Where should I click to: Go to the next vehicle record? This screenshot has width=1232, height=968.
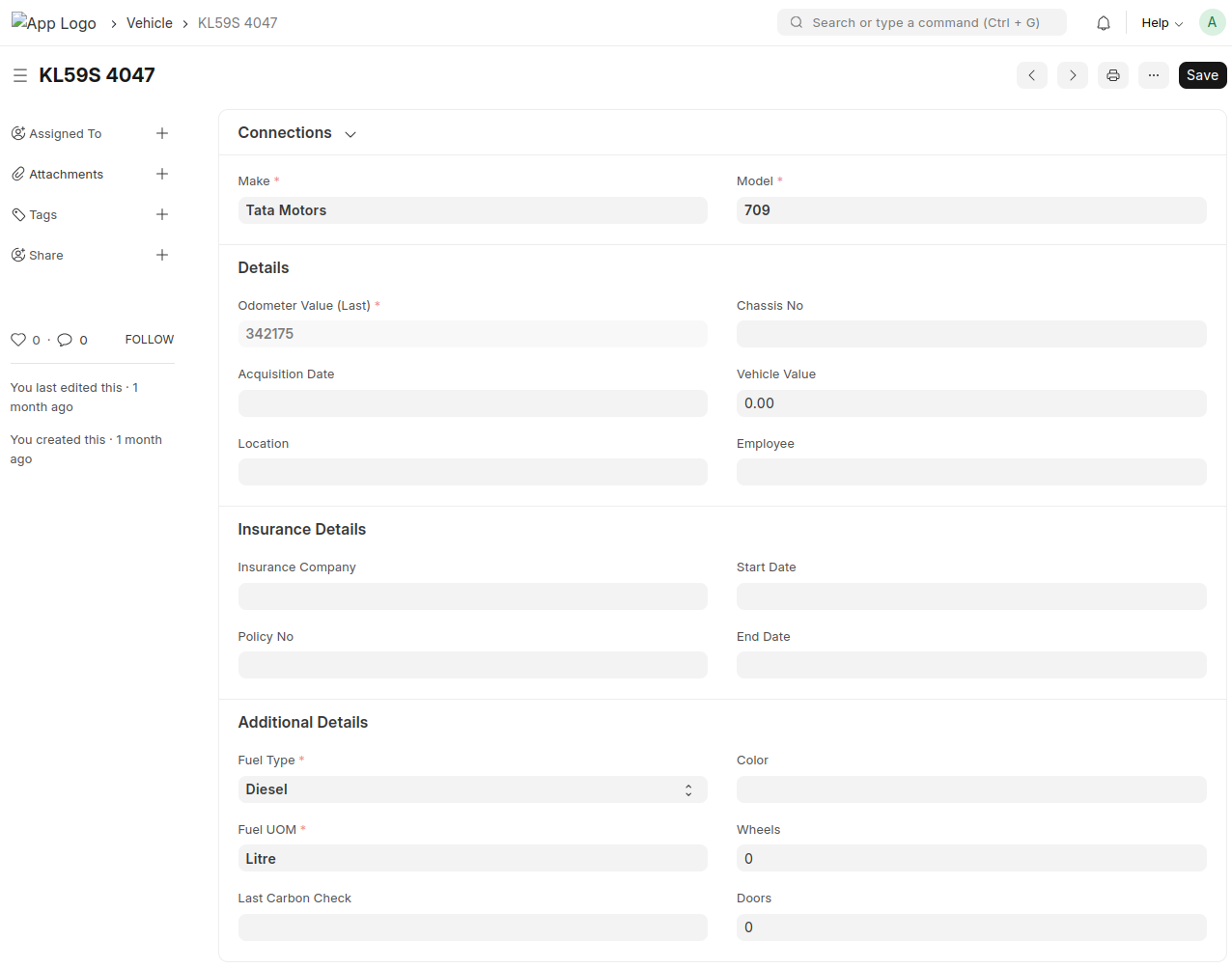1072,75
